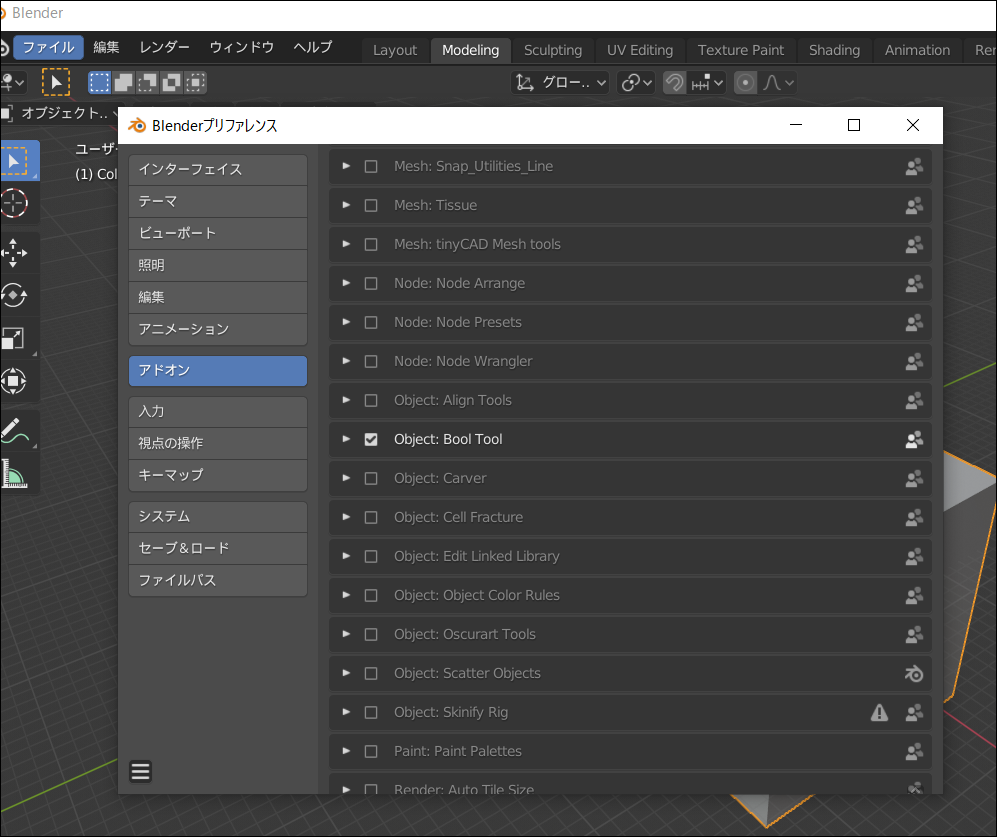Enable the Paint: Paint Palettes addon
Viewport: 997px width, 837px height.
coord(371,751)
